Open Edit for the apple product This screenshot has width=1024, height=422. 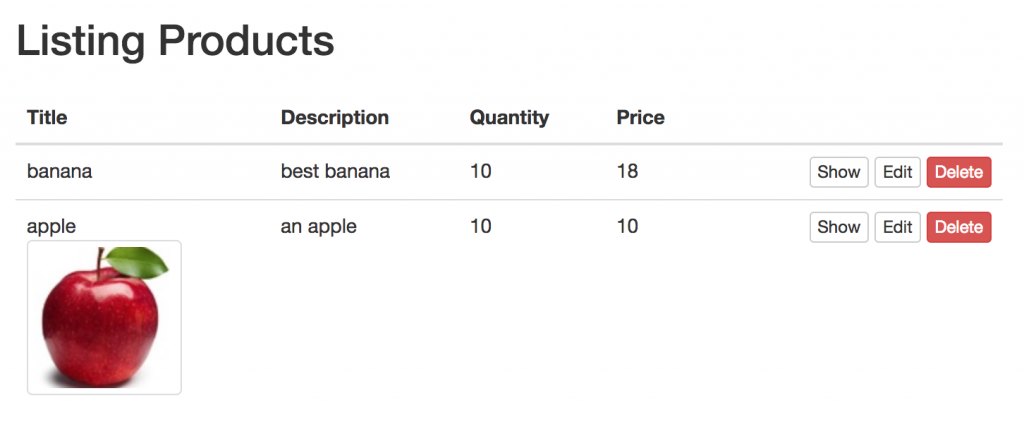(x=897, y=227)
